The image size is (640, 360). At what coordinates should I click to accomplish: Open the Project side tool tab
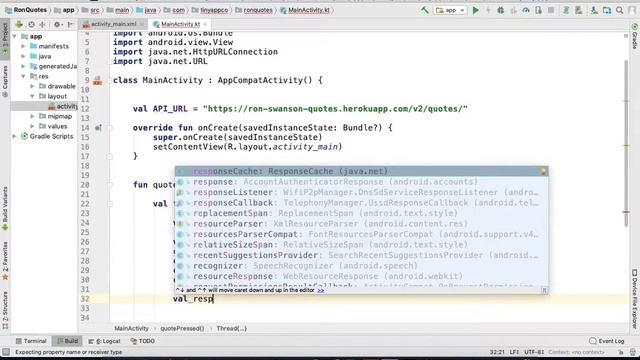[x=5, y=39]
